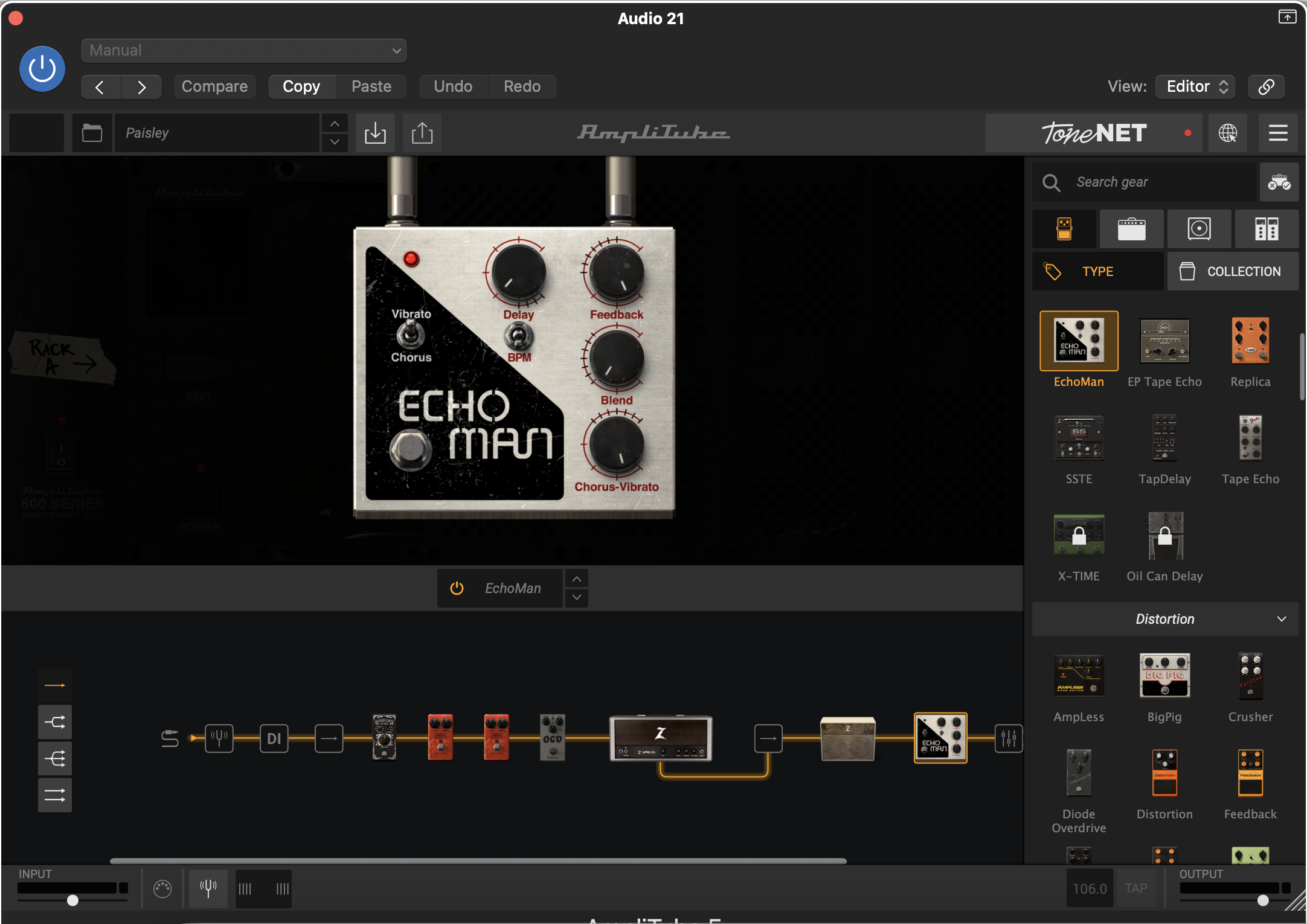Flip the Vibrato/Chorus switch on pedal
The width and height of the screenshot is (1307, 924).
point(411,334)
